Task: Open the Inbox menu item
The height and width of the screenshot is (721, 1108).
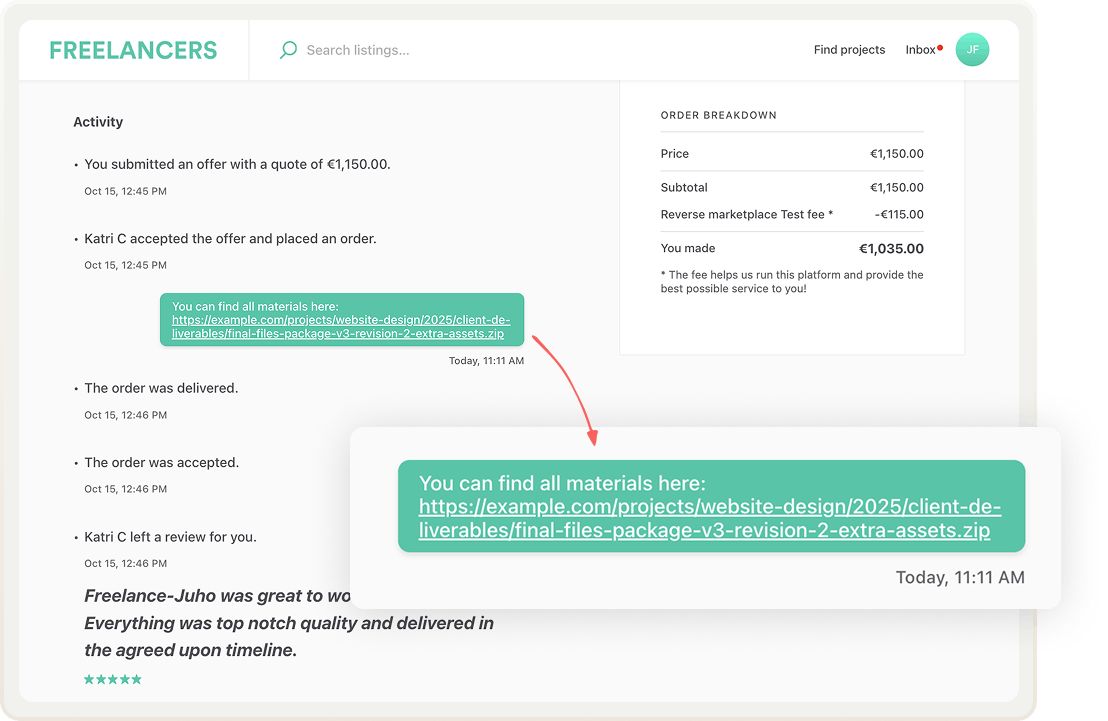Action: [x=919, y=49]
